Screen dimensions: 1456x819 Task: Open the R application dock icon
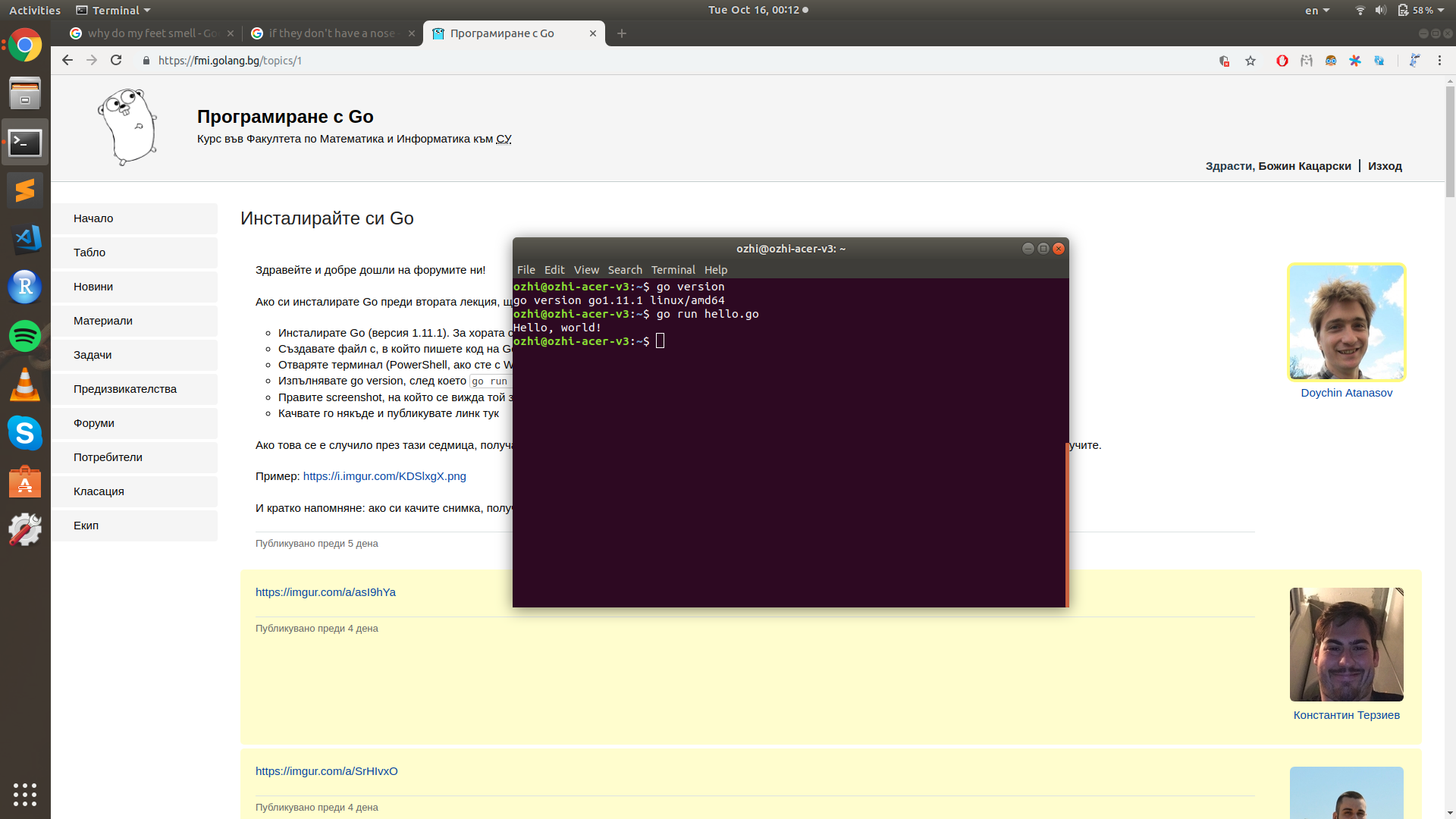click(25, 287)
